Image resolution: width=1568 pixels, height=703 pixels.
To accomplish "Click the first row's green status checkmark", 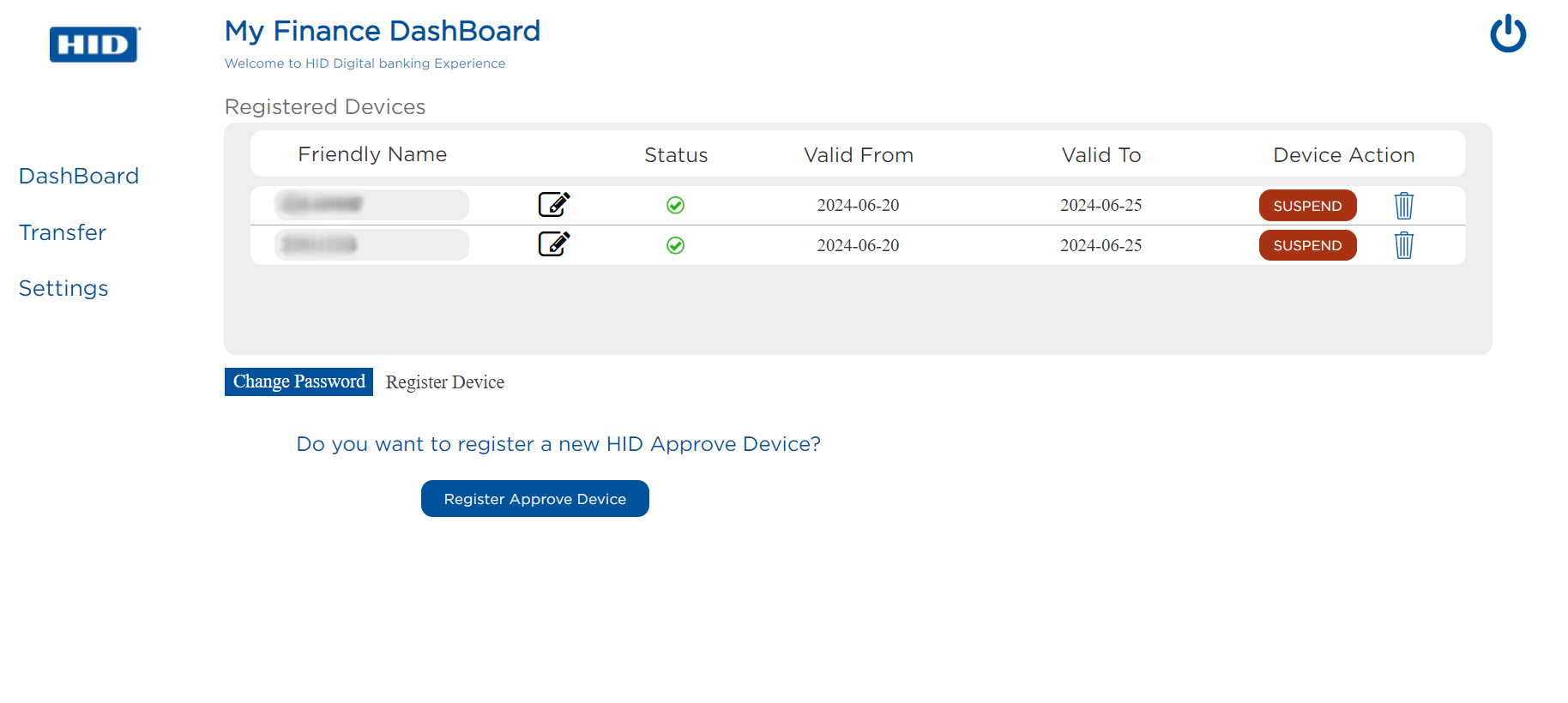I will click(676, 205).
